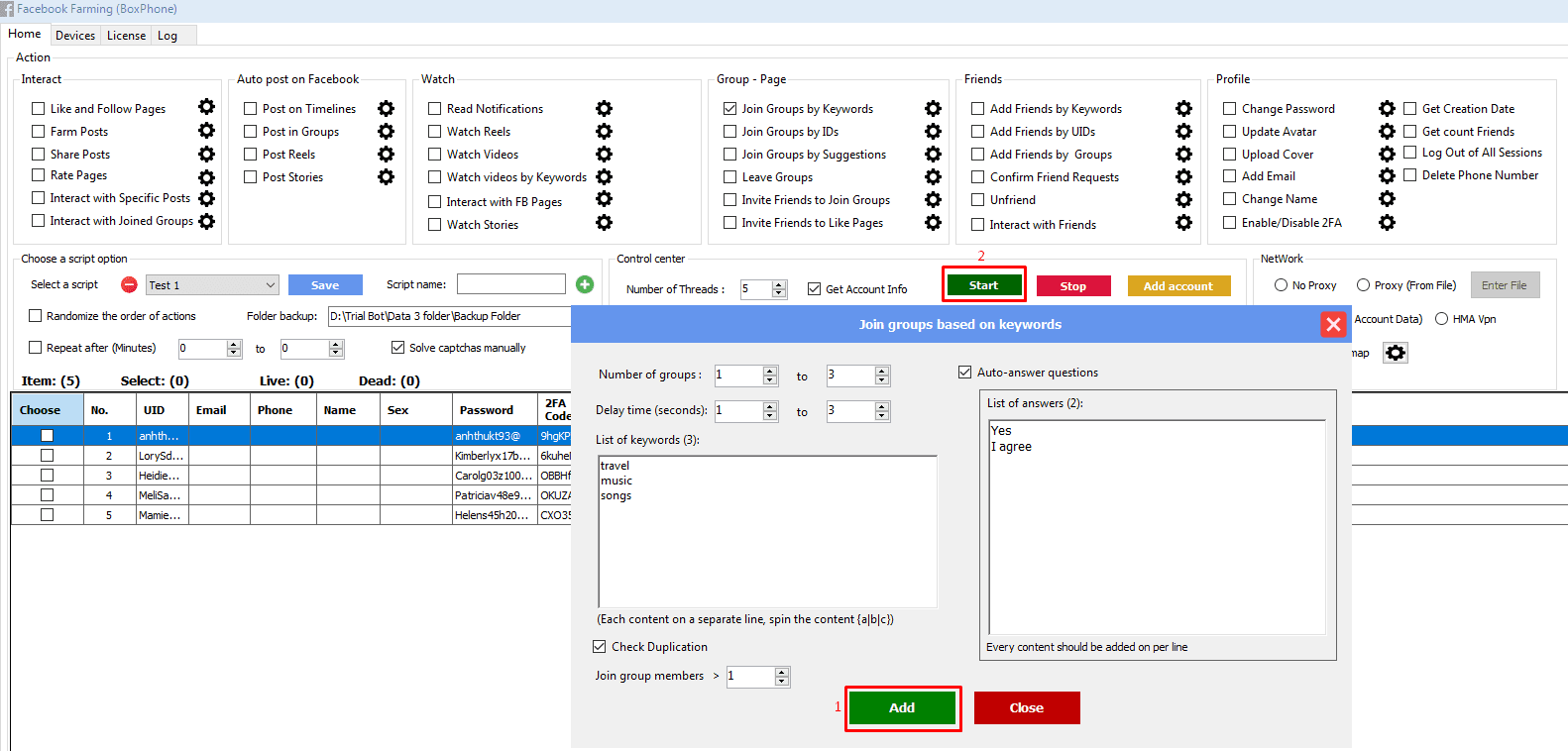Select the HMA Vpn radio option

(x=1441, y=318)
